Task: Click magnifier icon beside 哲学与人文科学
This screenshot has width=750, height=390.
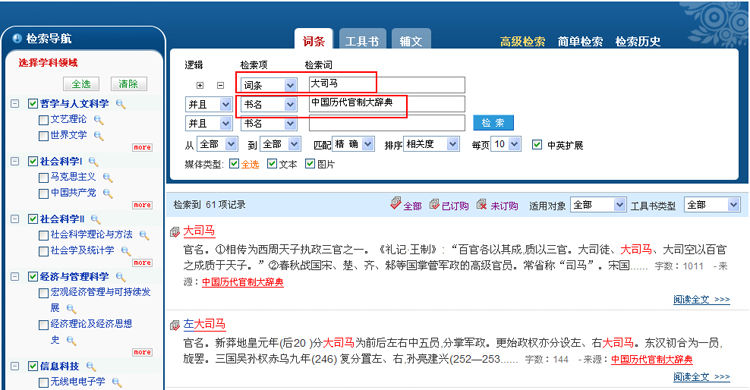Action: pos(121,104)
